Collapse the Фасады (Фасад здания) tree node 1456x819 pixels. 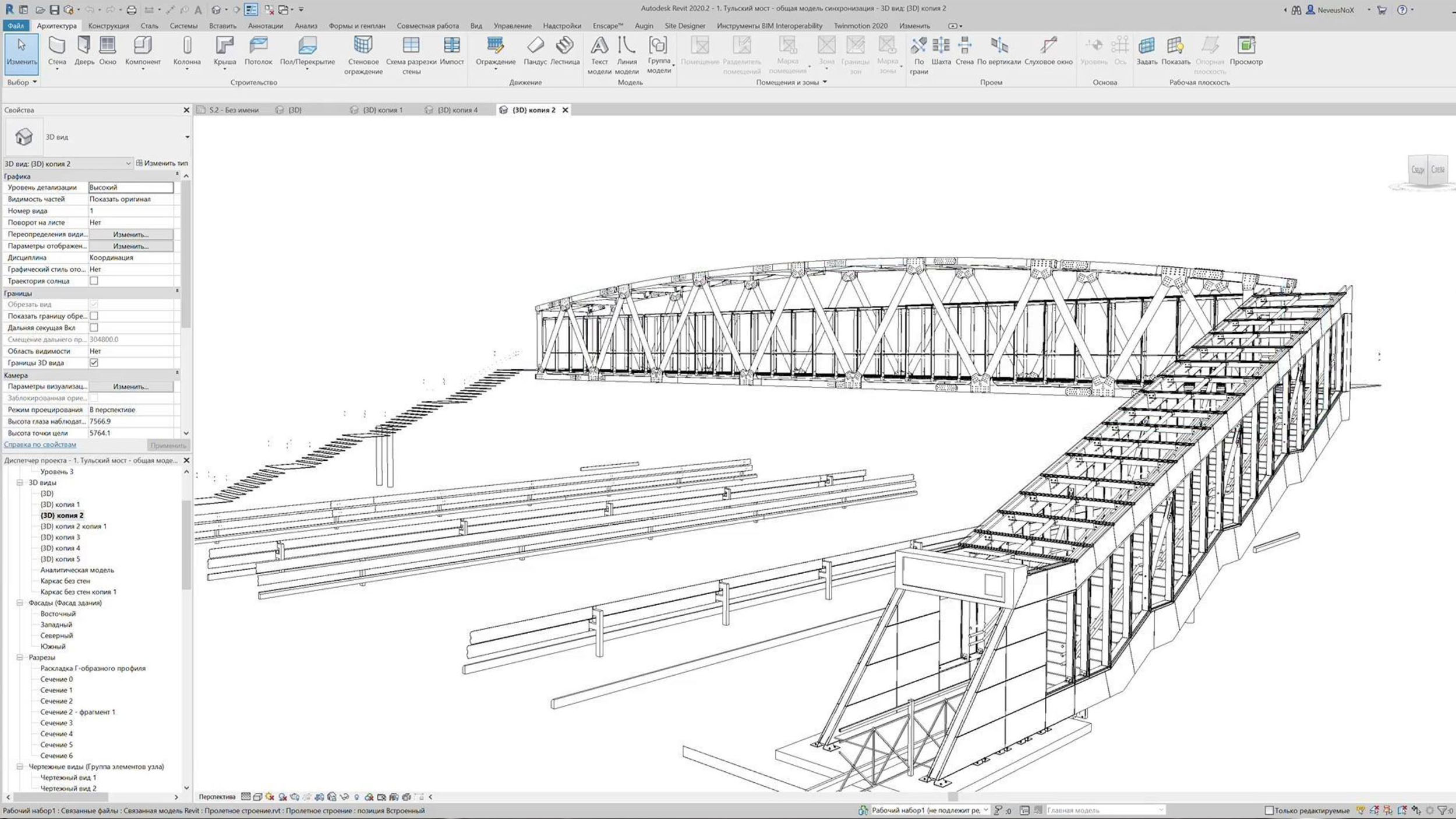[x=20, y=603]
